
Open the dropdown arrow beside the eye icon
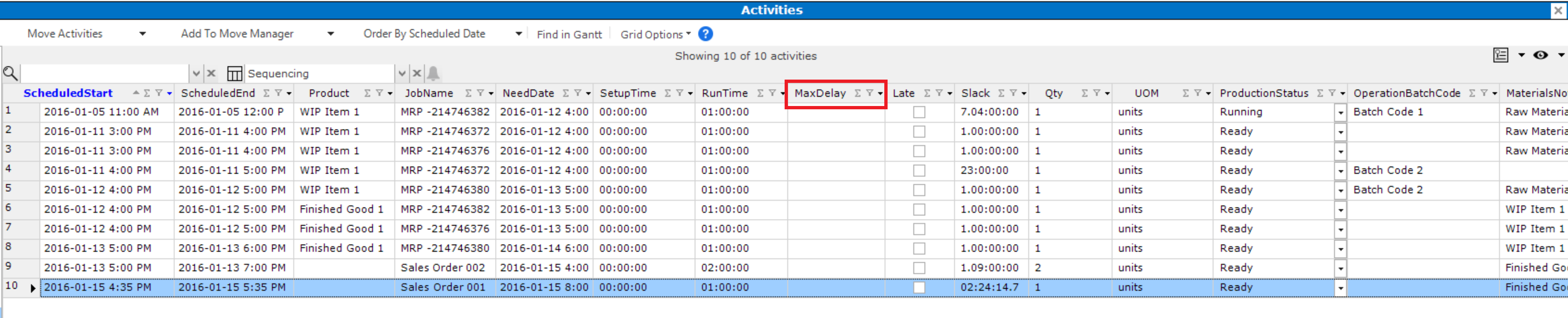[x=1561, y=55]
